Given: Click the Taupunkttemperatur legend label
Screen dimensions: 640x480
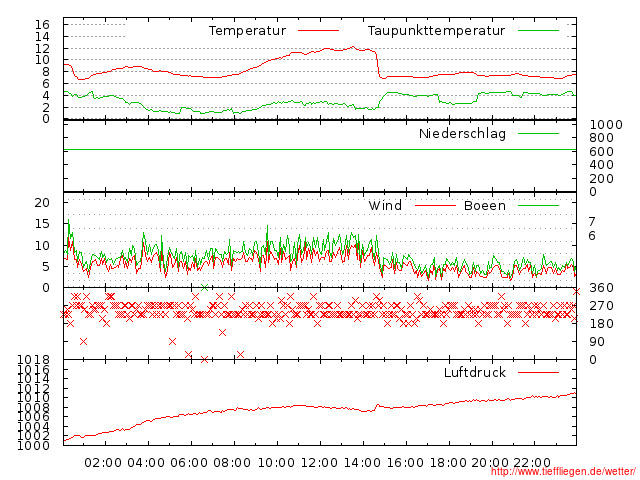Looking at the screenshot, I should pos(433,31).
